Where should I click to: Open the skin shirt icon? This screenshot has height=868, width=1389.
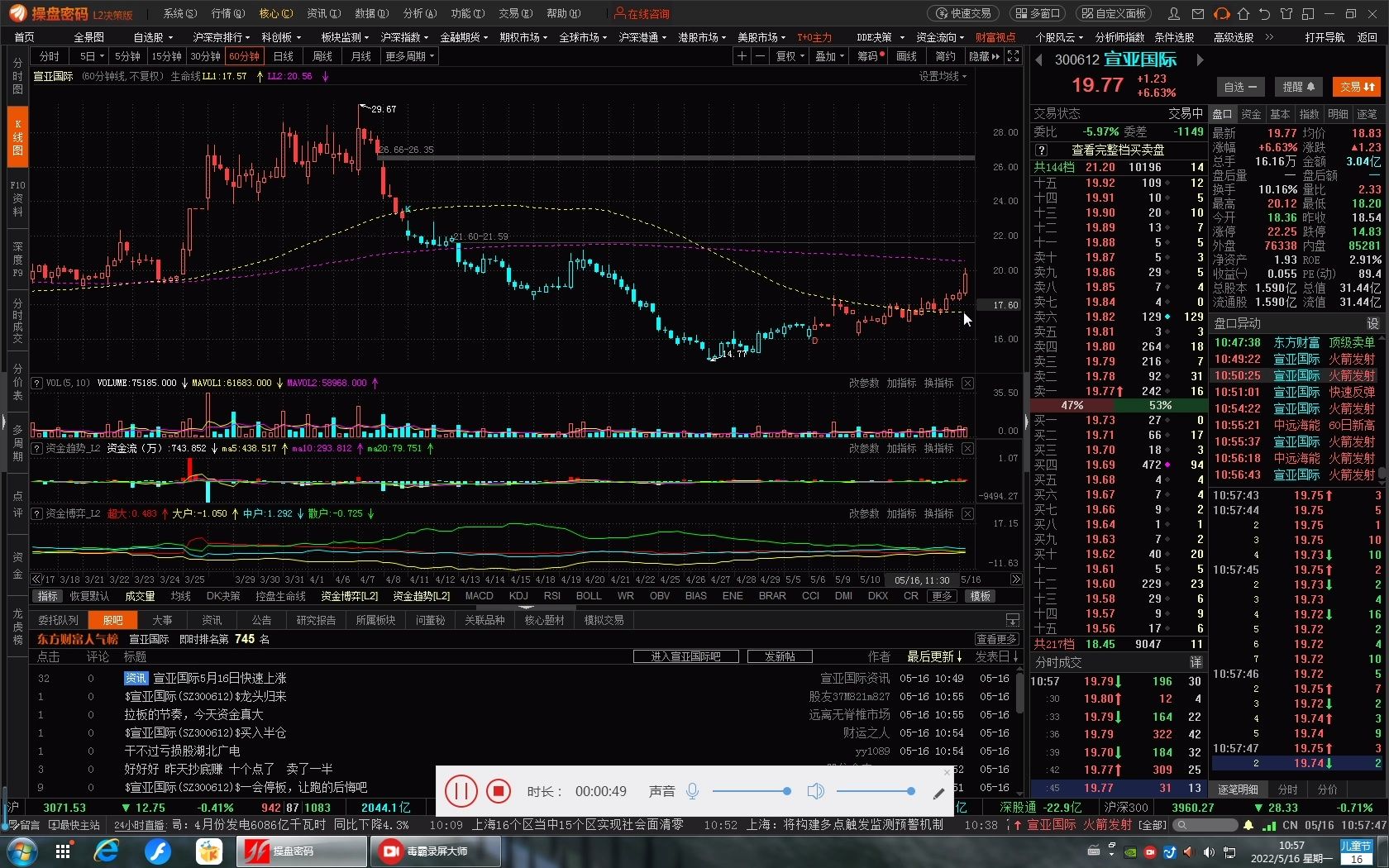(x=1286, y=13)
